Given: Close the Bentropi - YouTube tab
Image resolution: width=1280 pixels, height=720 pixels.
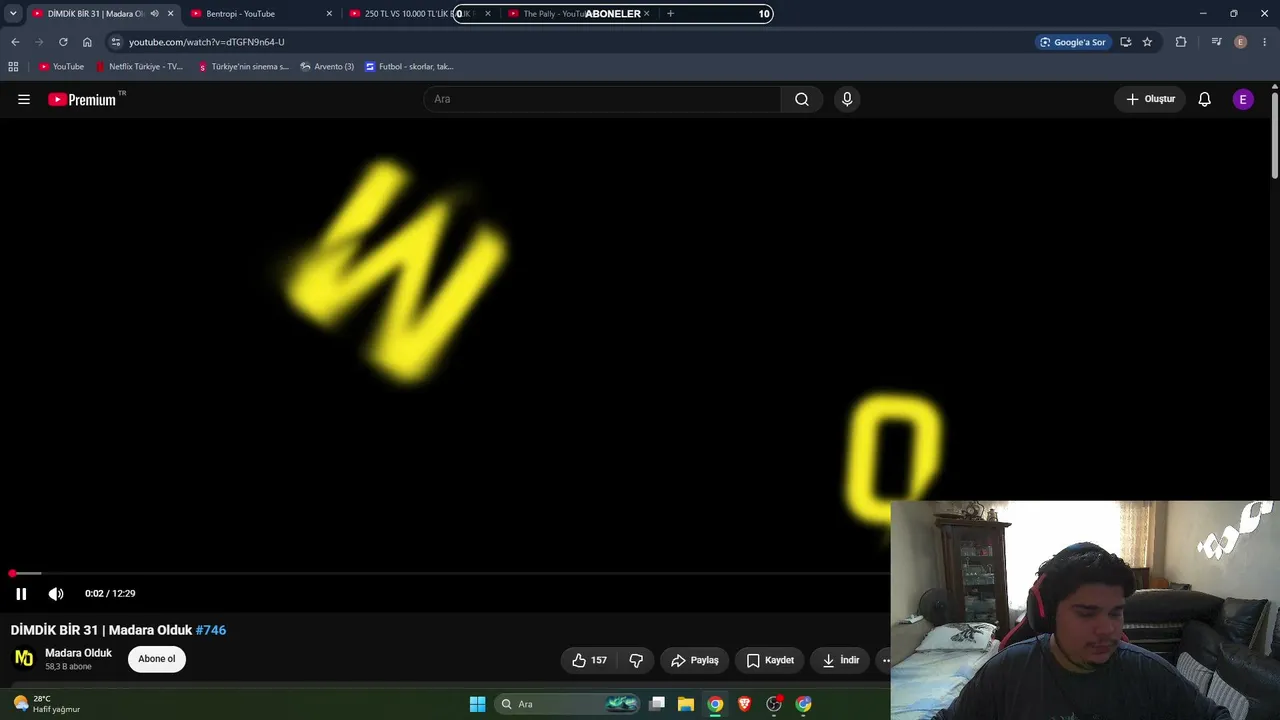Looking at the screenshot, I should pyautogui.click(x=329, y=14).
